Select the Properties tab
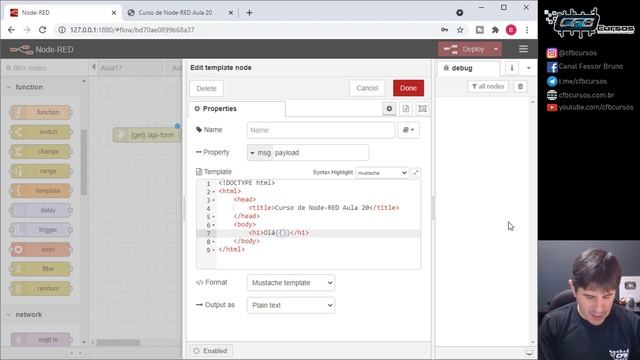Viewport: 640px width, 360px height. click(x=237, y=109)
